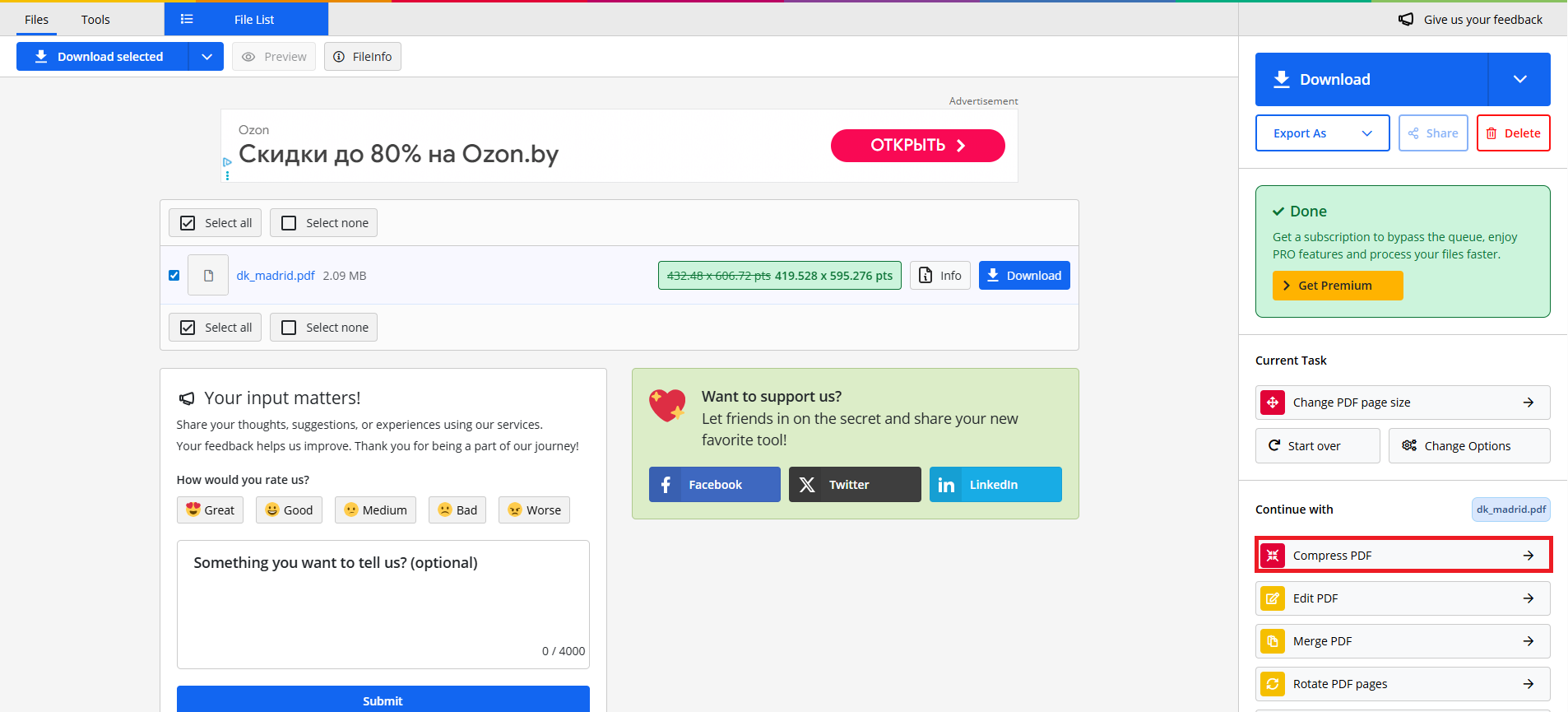Click the optional feedback text area

[x=383, y=605]
